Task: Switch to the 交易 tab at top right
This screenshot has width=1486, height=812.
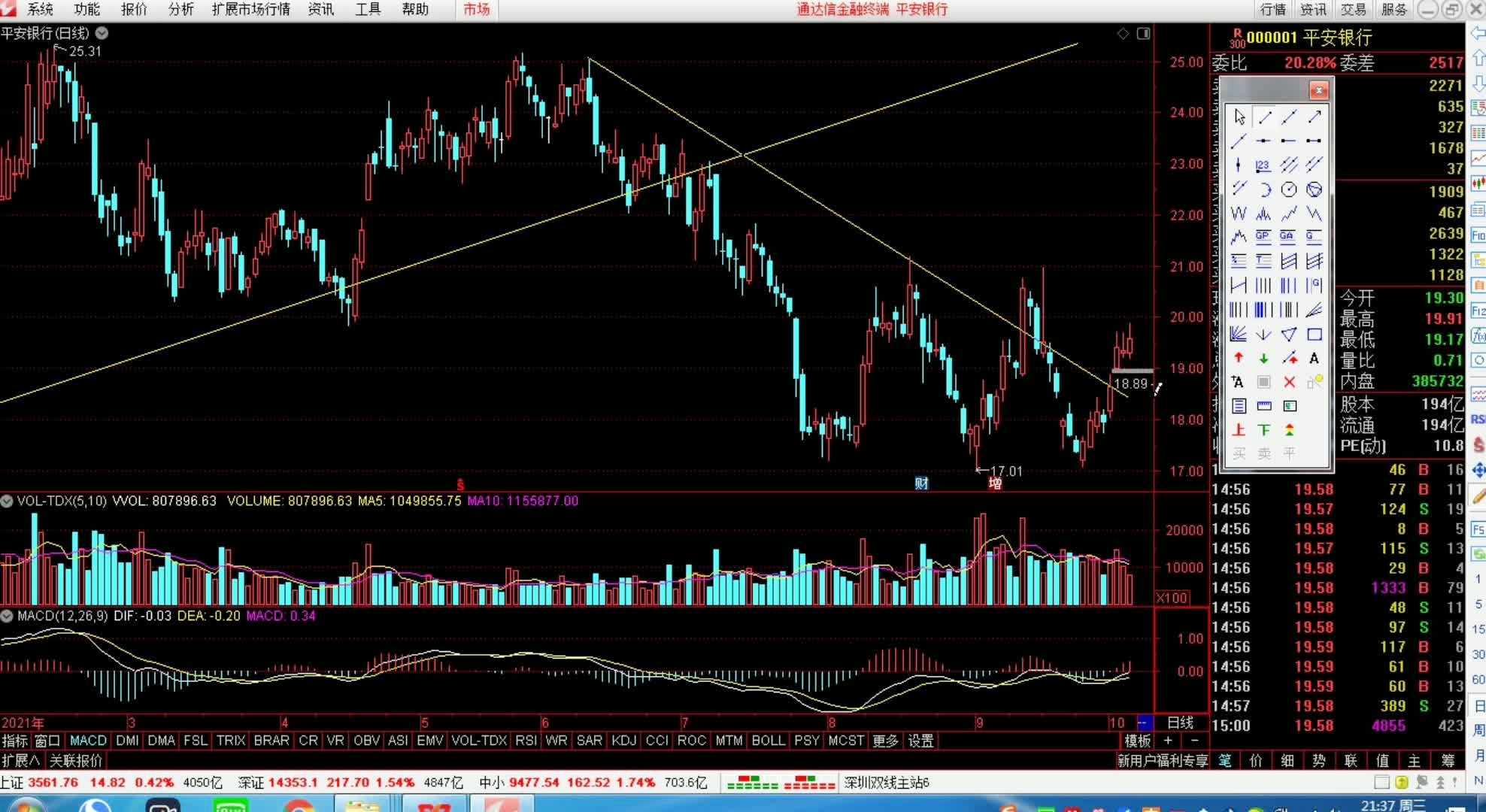Action: (x=1353, y=9)
